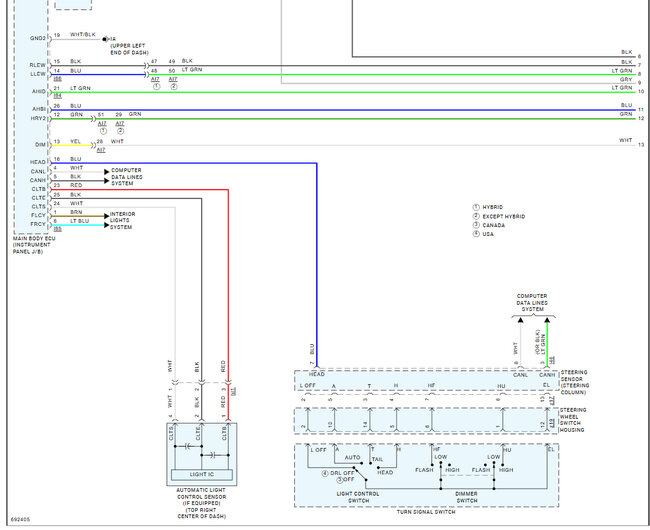Click the WHT/BLK wire color label
The height and width of the screenshot is (530, 650).
click(x=82, y=34)
